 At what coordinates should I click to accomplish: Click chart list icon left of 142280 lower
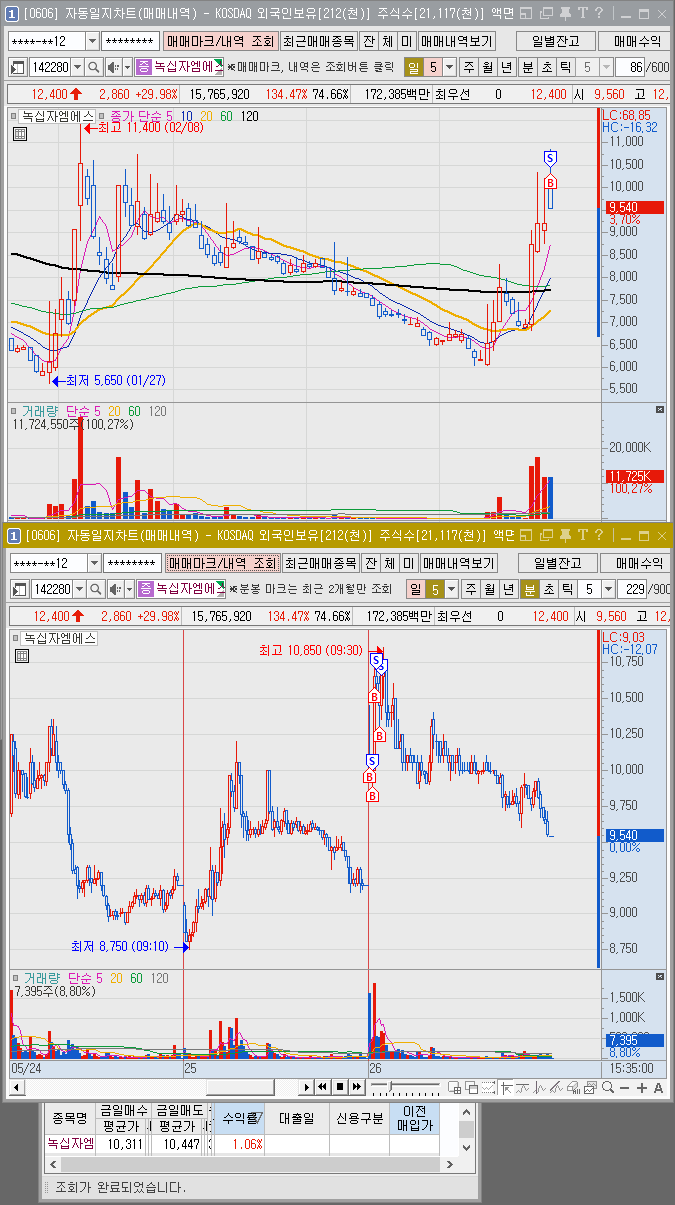pos(18,589)
